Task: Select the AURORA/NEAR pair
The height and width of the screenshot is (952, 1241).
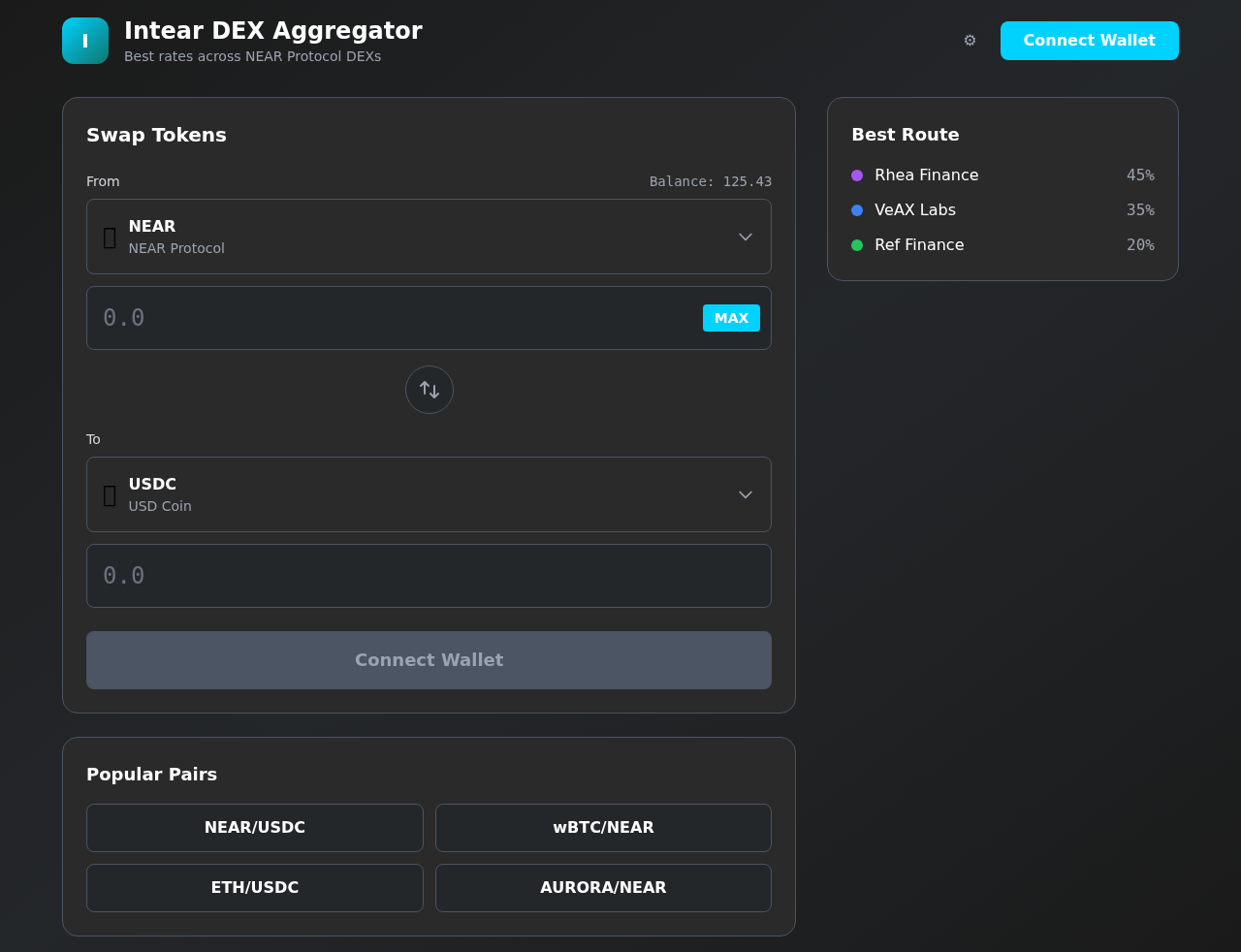Action: click(603, 887)
